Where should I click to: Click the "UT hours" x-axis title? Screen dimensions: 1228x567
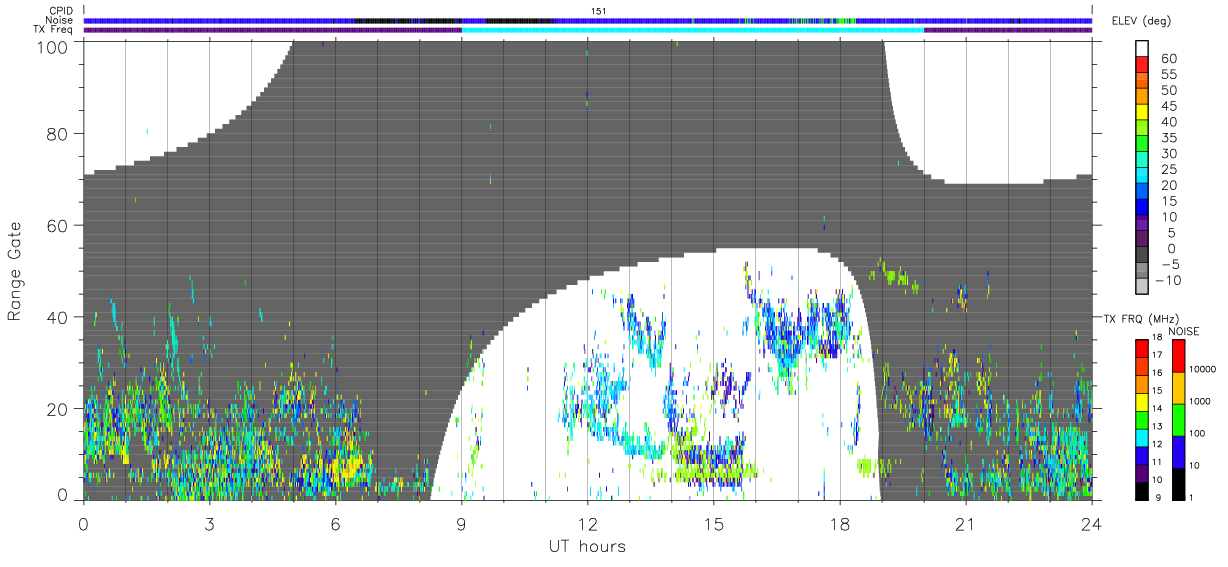[x=587, y=546]
